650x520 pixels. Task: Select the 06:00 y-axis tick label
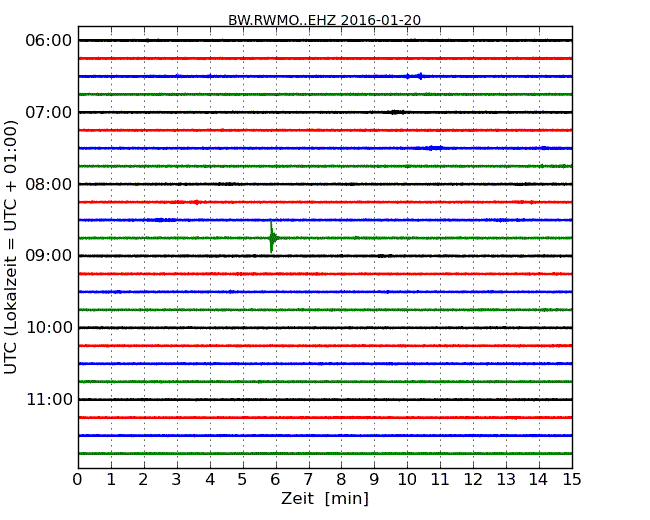coord(49,41)
